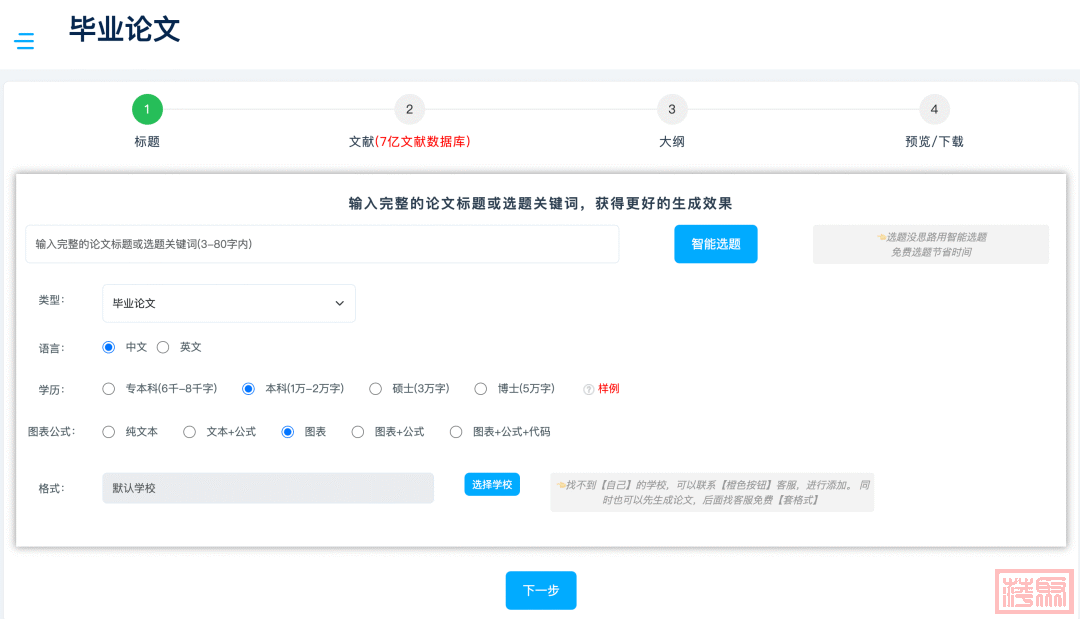The width and height of the screenshot is (1080, 619).
Task: Click the red seal watermark logo
Action: coord(1033,591)
